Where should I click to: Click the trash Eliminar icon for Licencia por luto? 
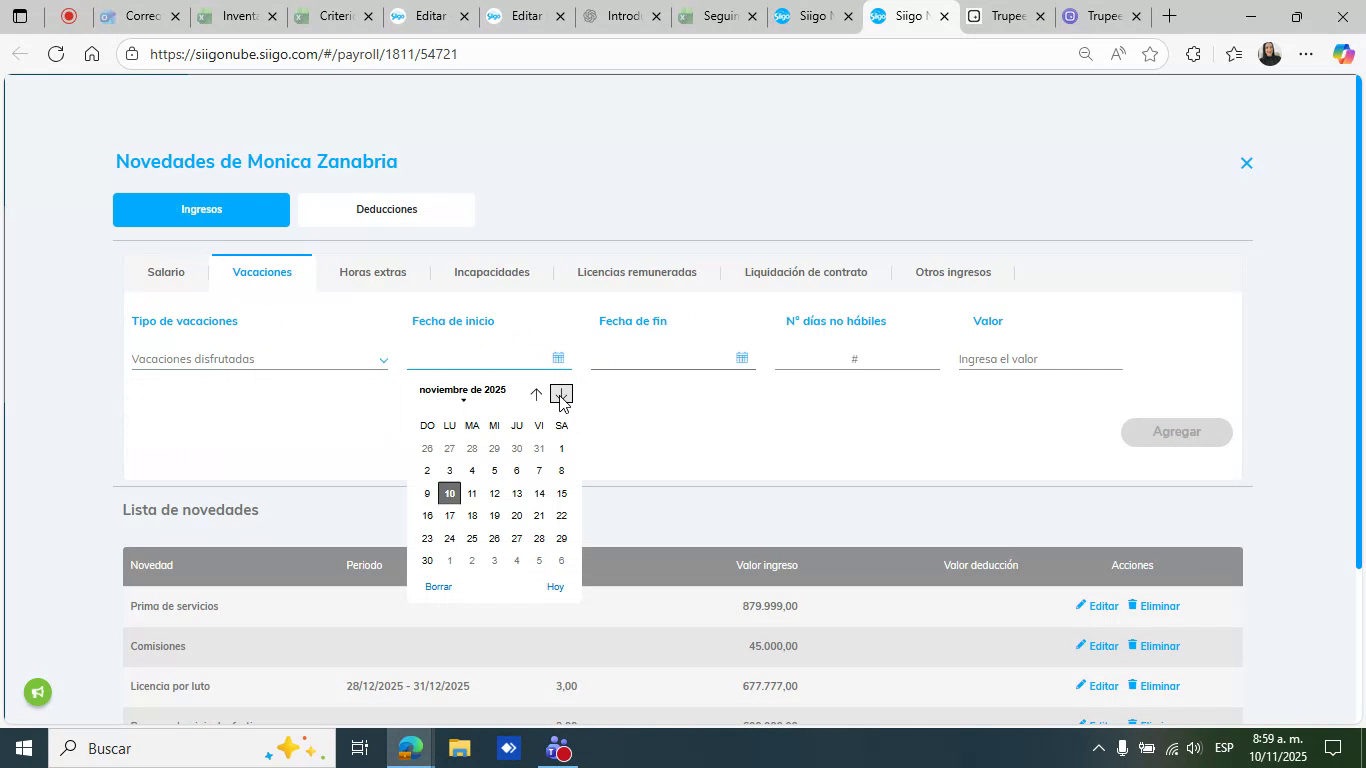click(x=1133, y=685)
